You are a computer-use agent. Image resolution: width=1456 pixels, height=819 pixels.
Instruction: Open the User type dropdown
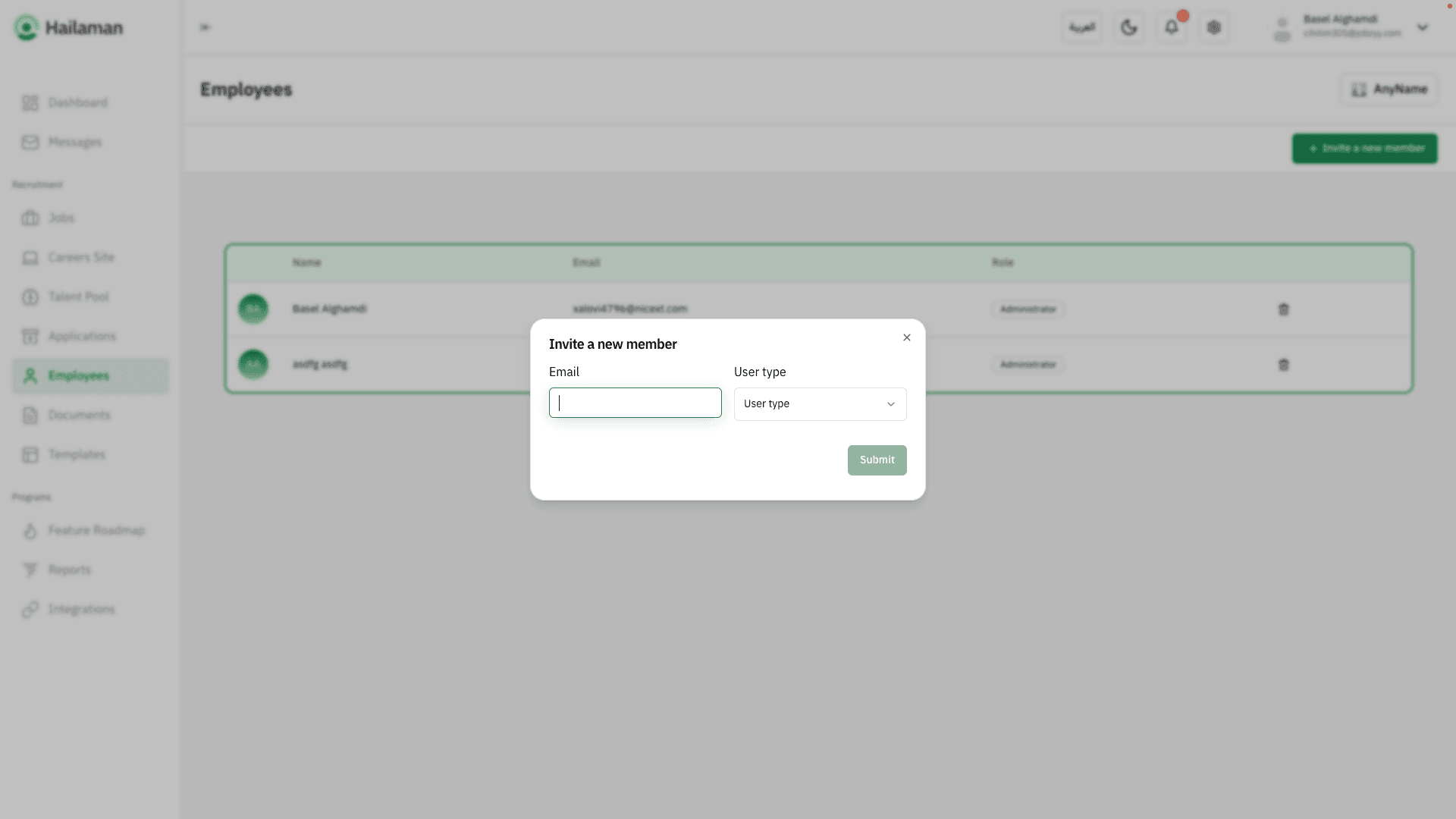820,404
